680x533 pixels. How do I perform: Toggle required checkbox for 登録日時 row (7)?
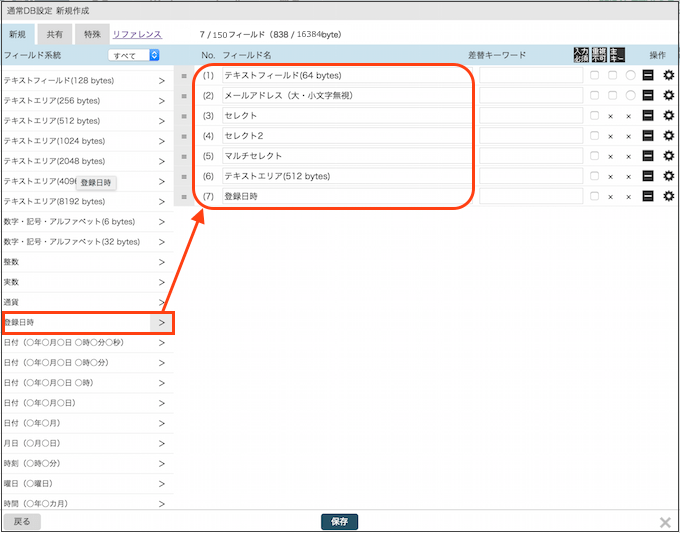click(595, 196)
